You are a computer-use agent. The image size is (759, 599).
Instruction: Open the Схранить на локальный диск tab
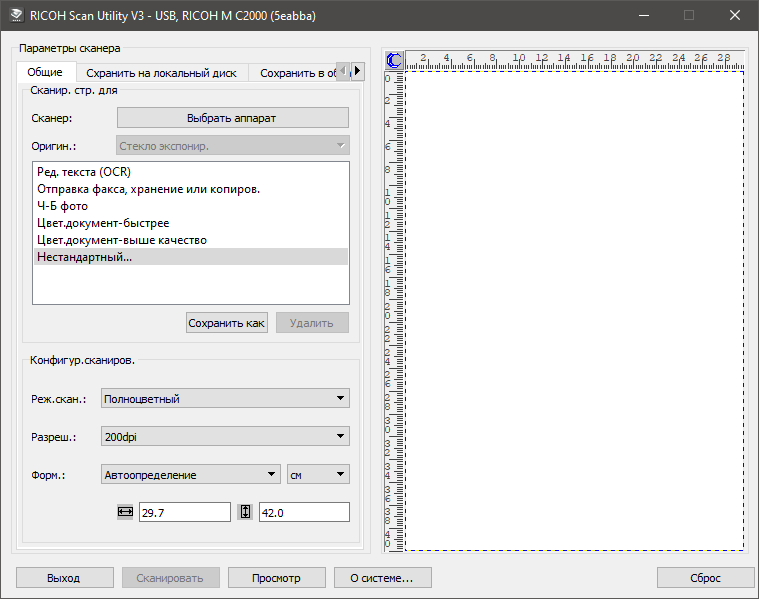[161, 73]
